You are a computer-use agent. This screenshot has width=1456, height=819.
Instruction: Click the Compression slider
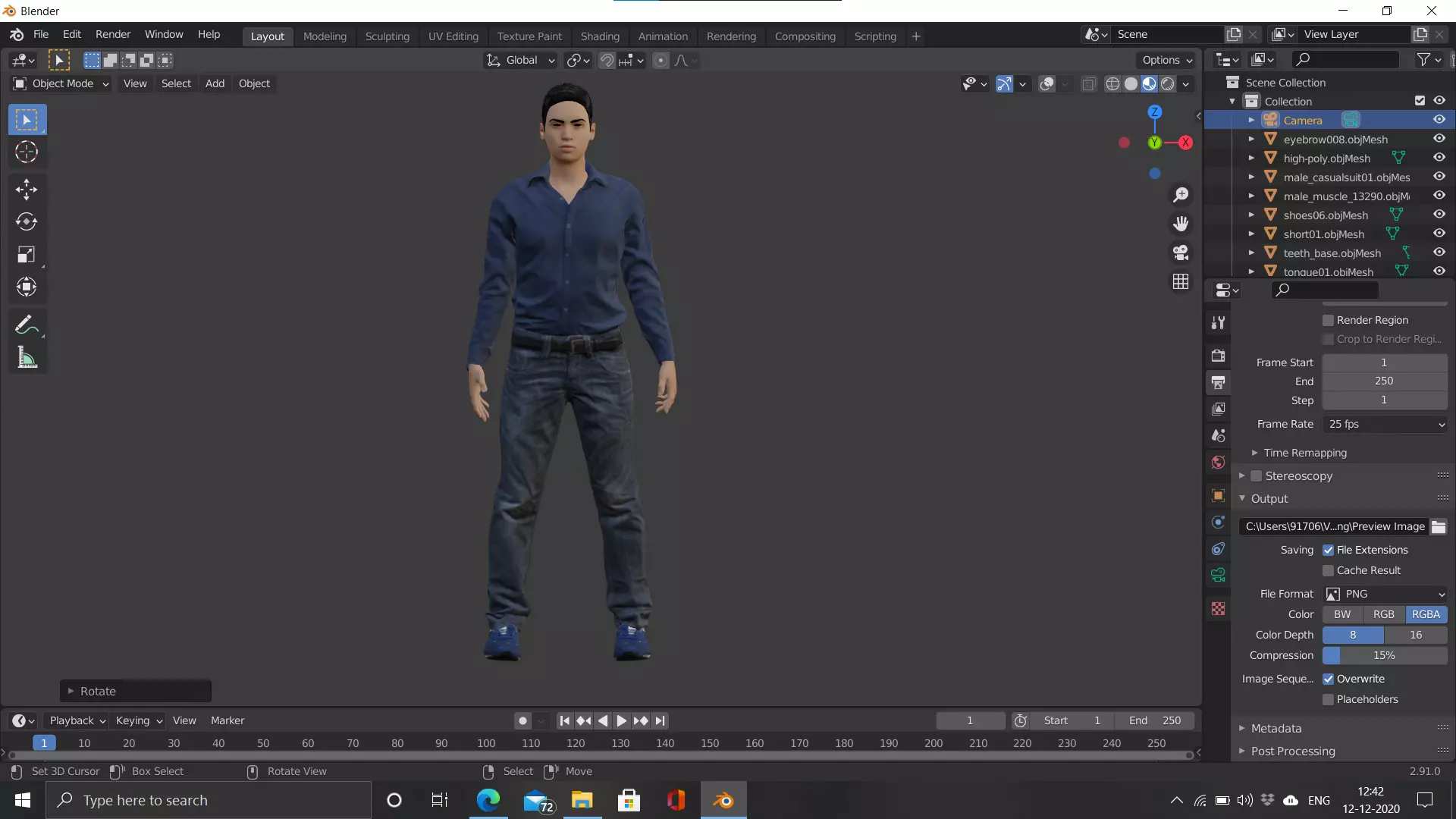click(x=1385, y=655)
